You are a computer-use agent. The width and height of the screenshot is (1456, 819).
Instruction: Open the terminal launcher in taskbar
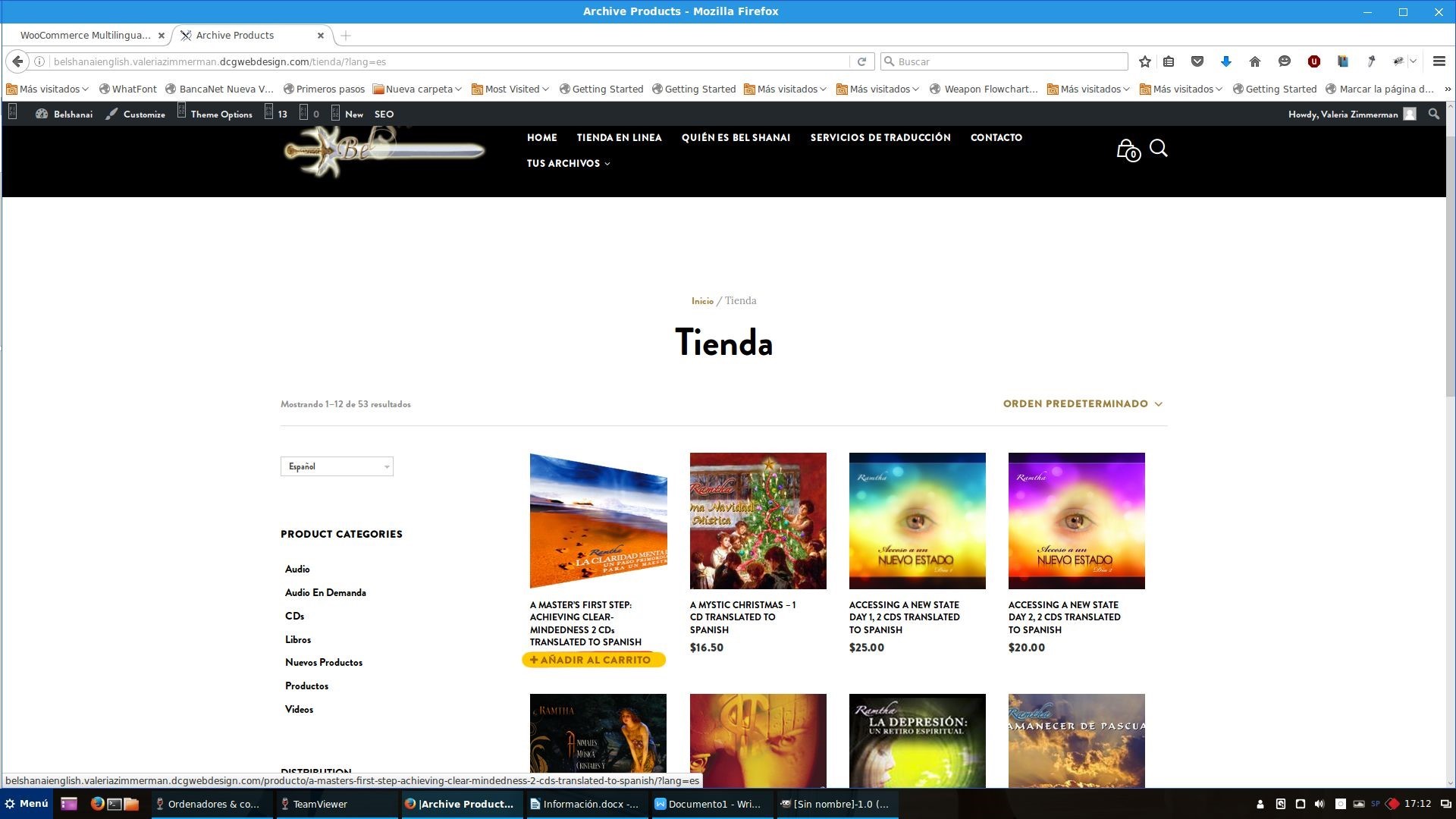115,804
